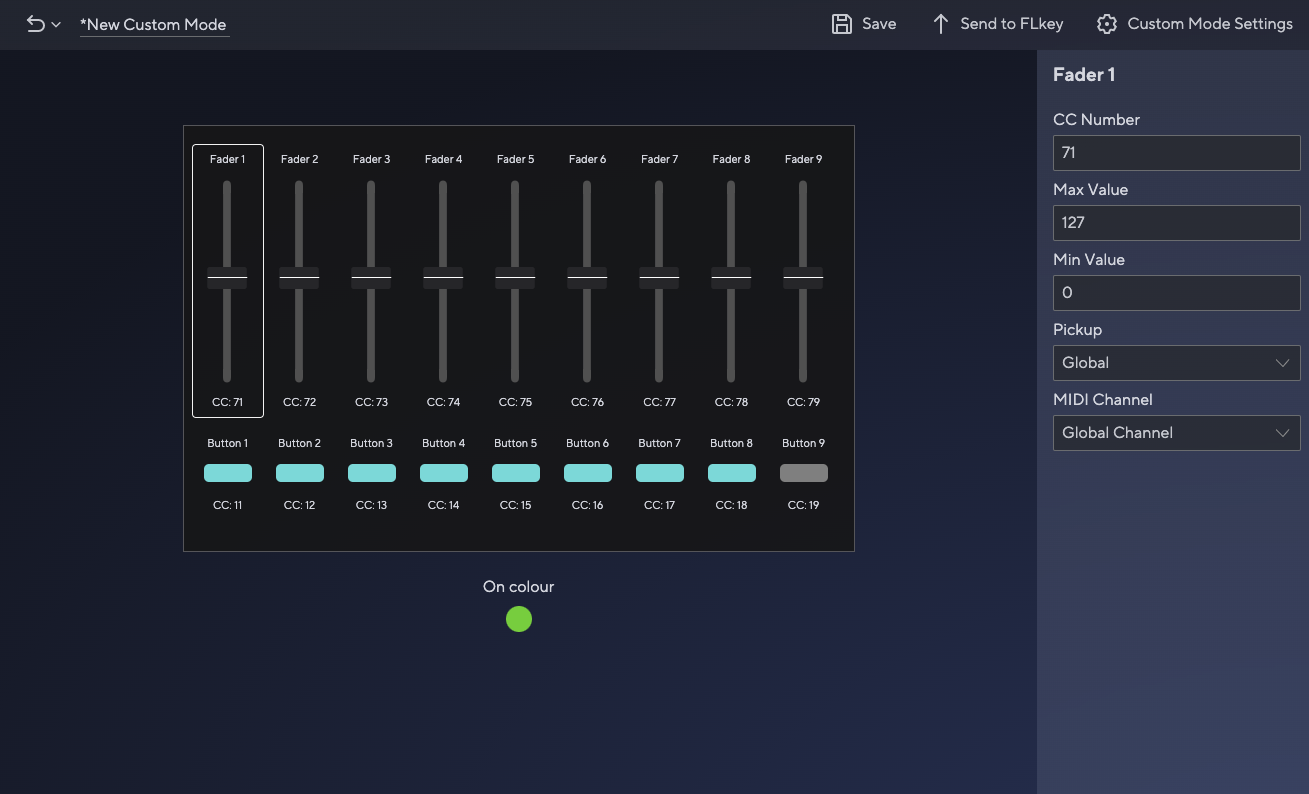Image resolution: width=1309 pixels, height=794 pixels.
Task: Click the Save floppy disk icon
Action: (842, 24)
